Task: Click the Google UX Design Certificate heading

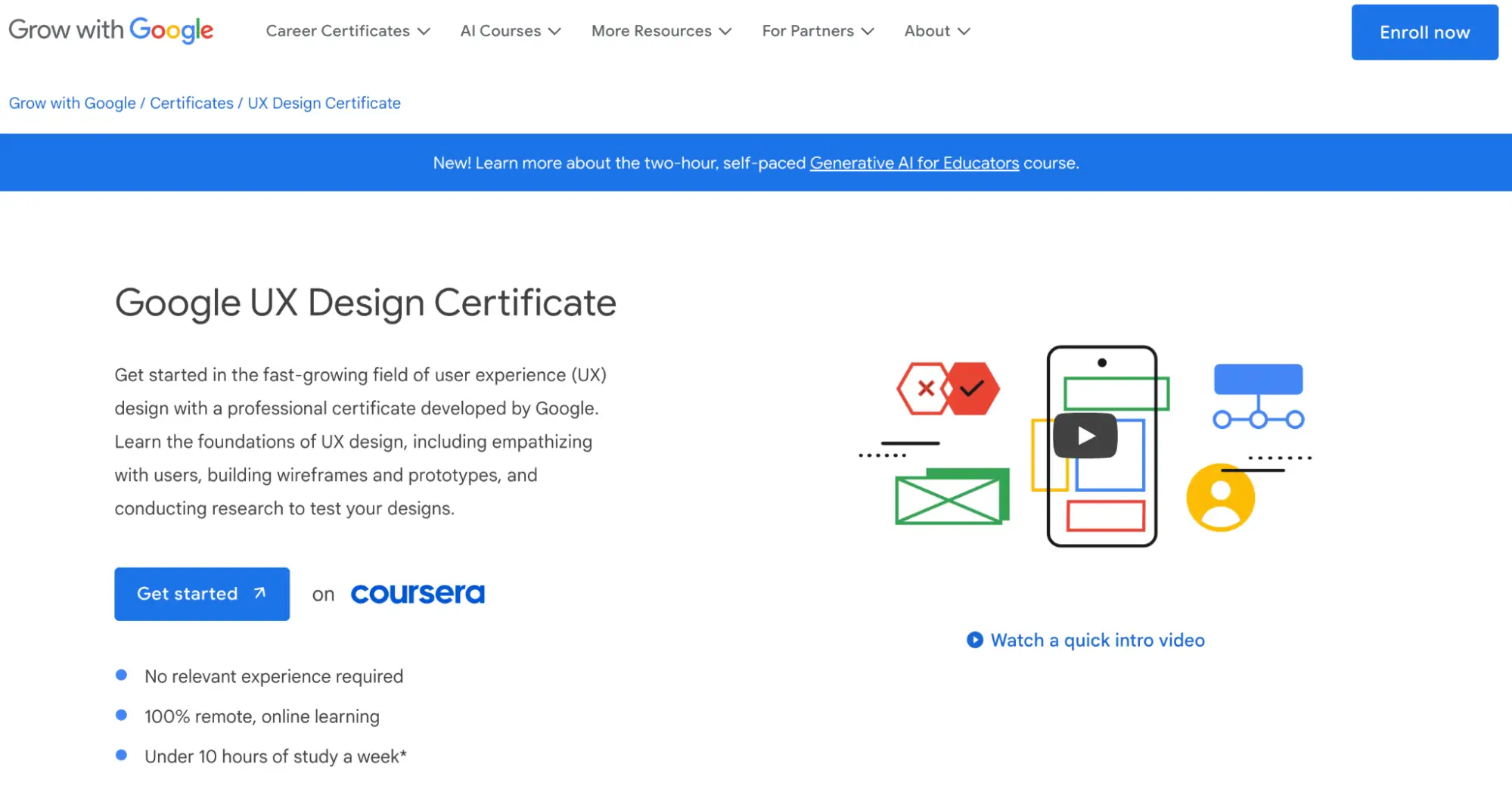Action: coord(365,303)
